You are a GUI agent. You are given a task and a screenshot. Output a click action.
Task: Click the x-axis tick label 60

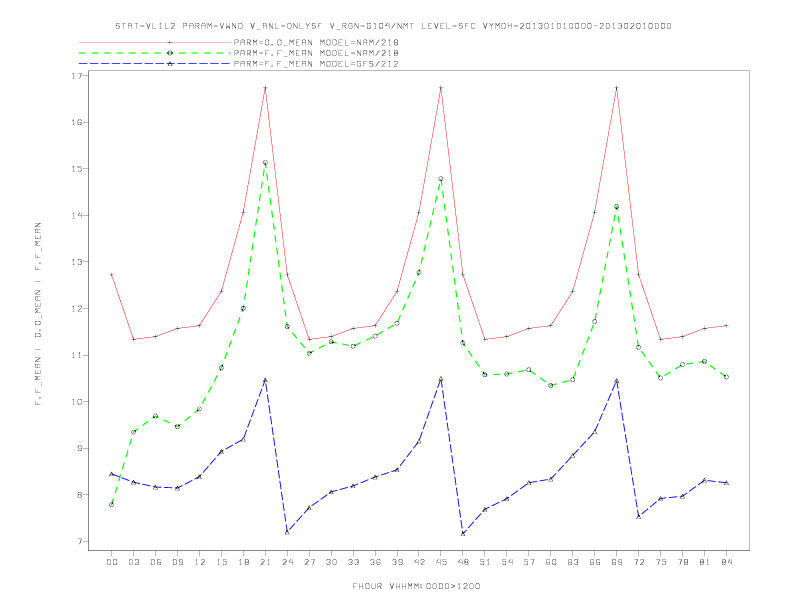tap(551, 562)
